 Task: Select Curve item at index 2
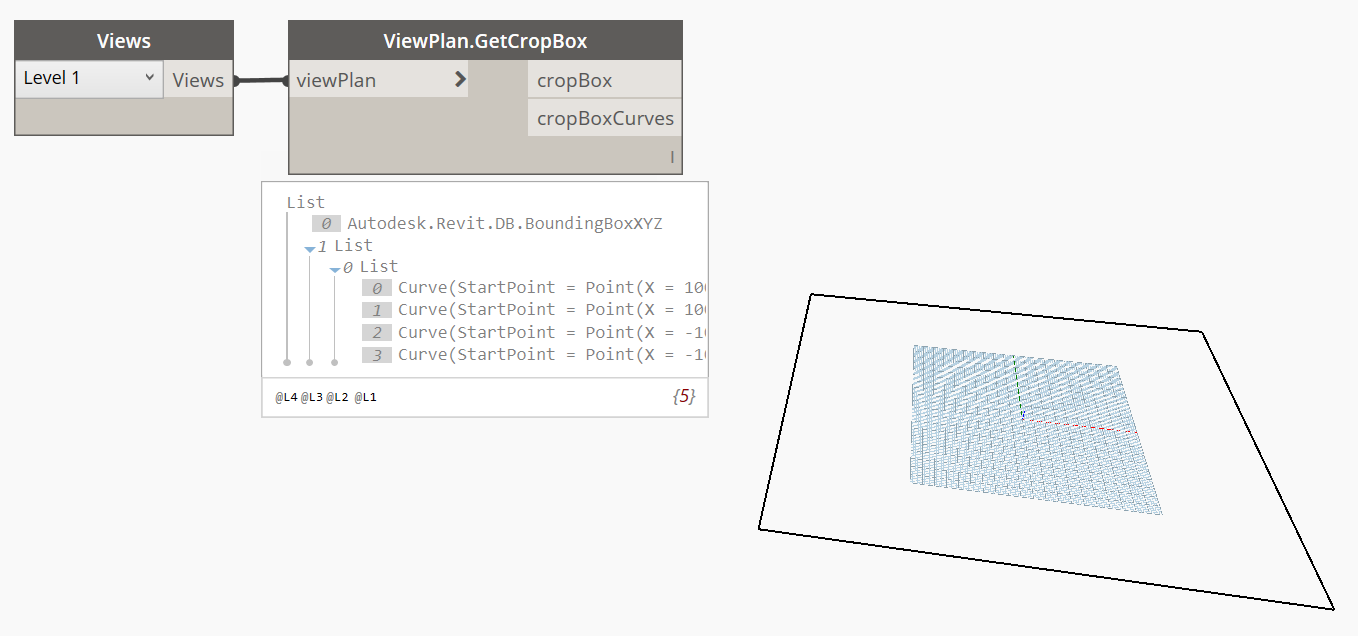(551, 332)
